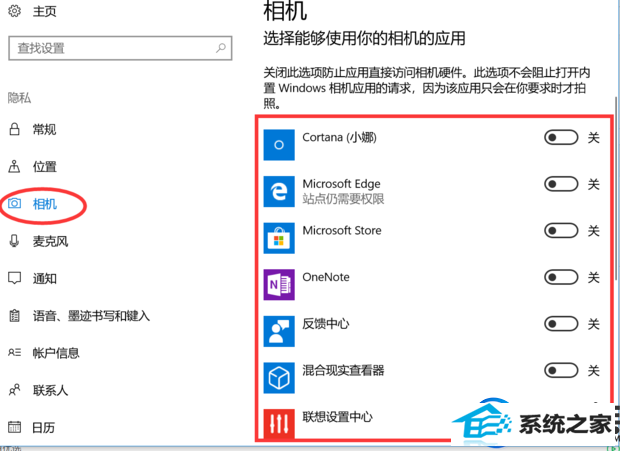
Task: Click the 语音、墨迹书写和键入 clipboard icon
Action: tap(15, 315)
